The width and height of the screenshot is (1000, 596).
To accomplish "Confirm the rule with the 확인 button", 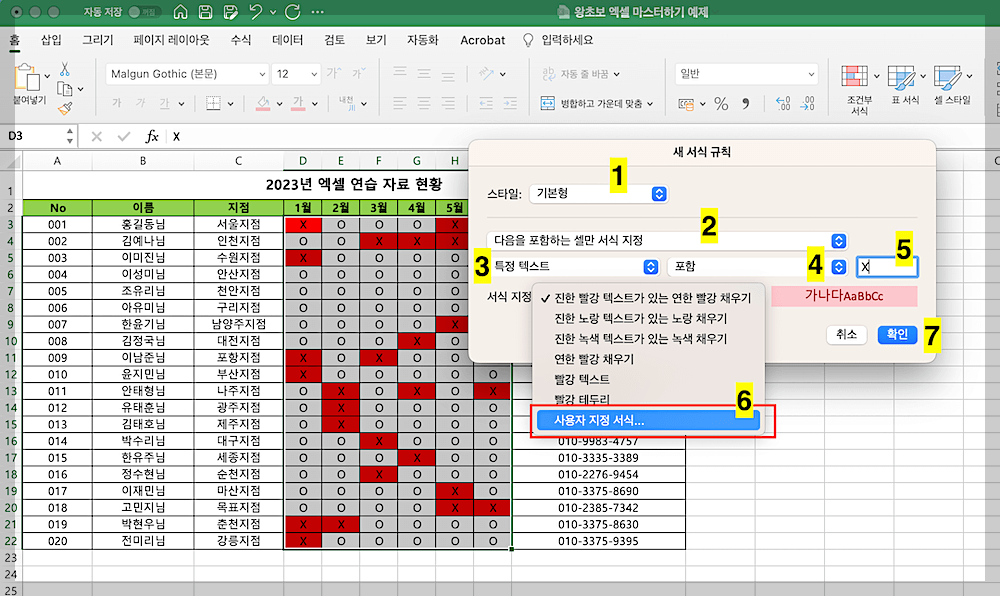I will (896, 334).
